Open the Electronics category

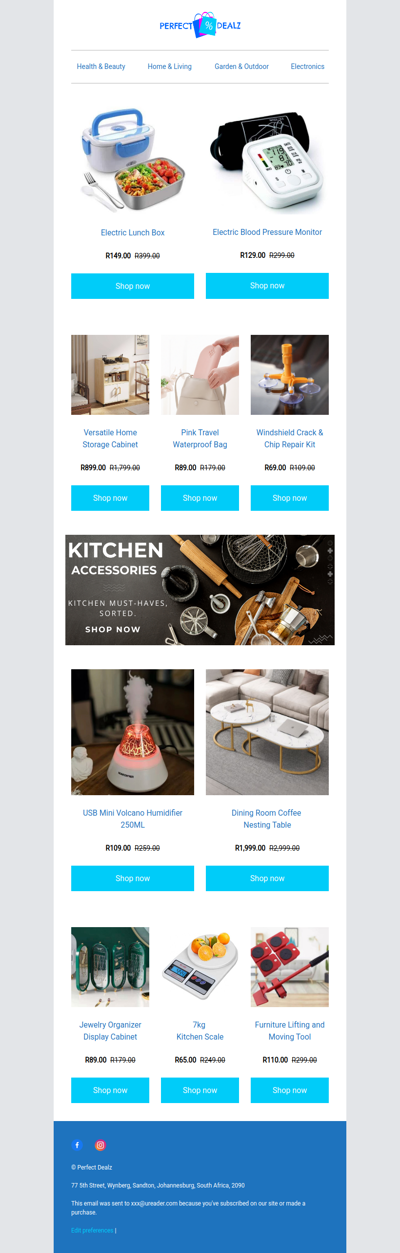coord(308,66)
